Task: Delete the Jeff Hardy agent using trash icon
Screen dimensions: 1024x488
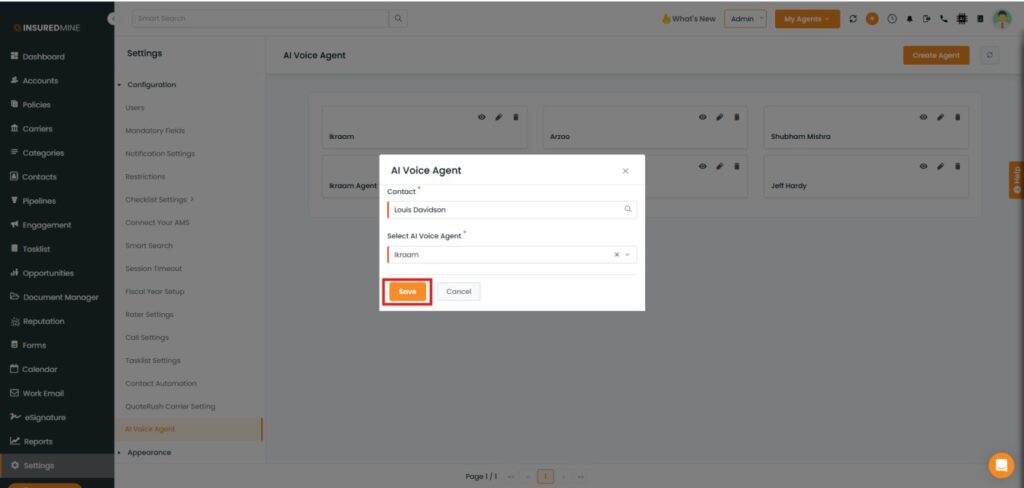Action: click(957, 166)
